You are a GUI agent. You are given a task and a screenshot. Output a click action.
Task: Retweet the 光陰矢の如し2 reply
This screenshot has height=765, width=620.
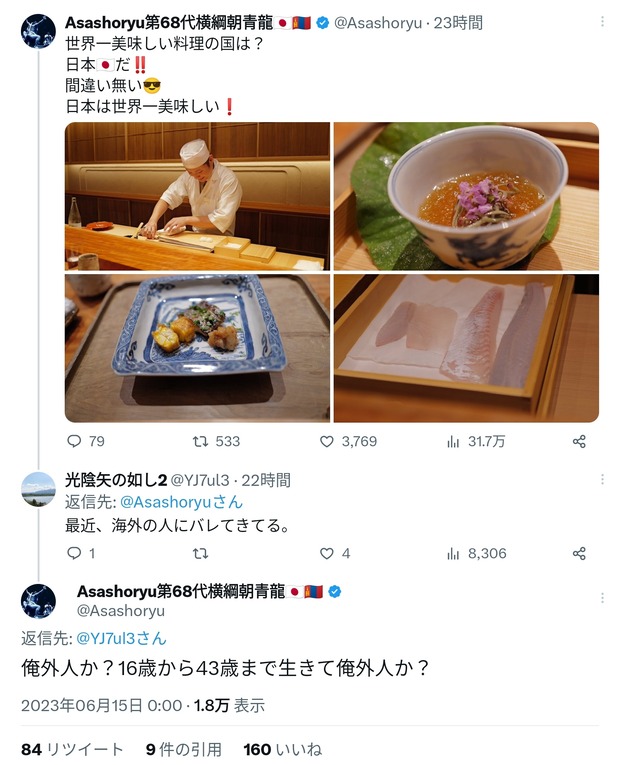click(200, 553)
